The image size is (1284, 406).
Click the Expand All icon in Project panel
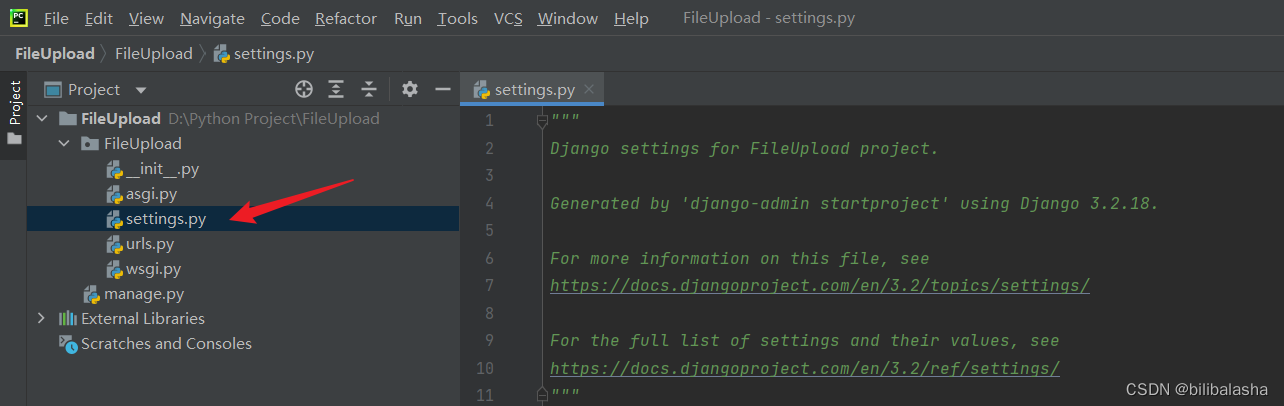(336, 89)
